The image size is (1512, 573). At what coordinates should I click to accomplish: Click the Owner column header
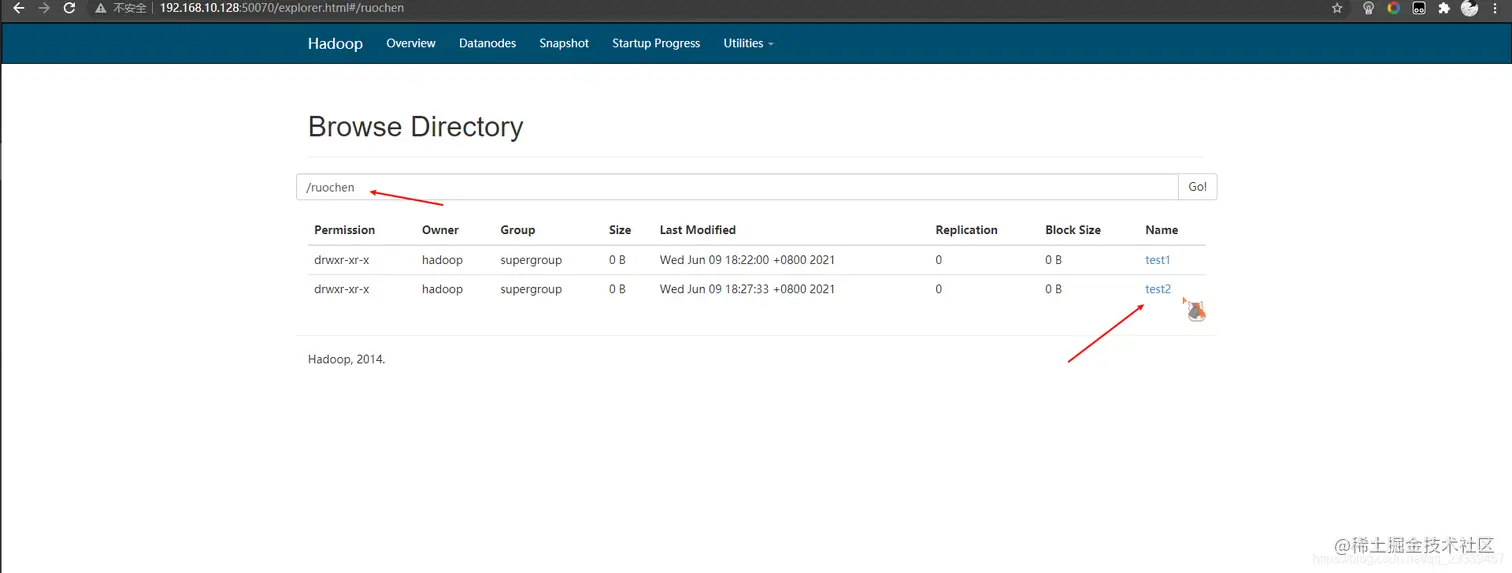pyautogui.click(x=440, y=230)
